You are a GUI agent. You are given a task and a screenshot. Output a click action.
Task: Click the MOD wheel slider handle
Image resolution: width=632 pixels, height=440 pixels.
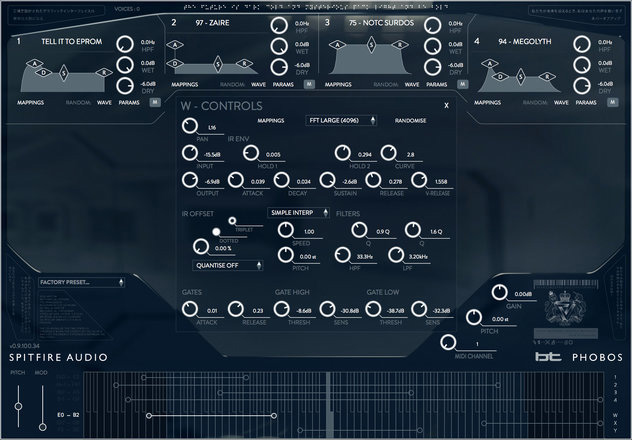(42, 427)
